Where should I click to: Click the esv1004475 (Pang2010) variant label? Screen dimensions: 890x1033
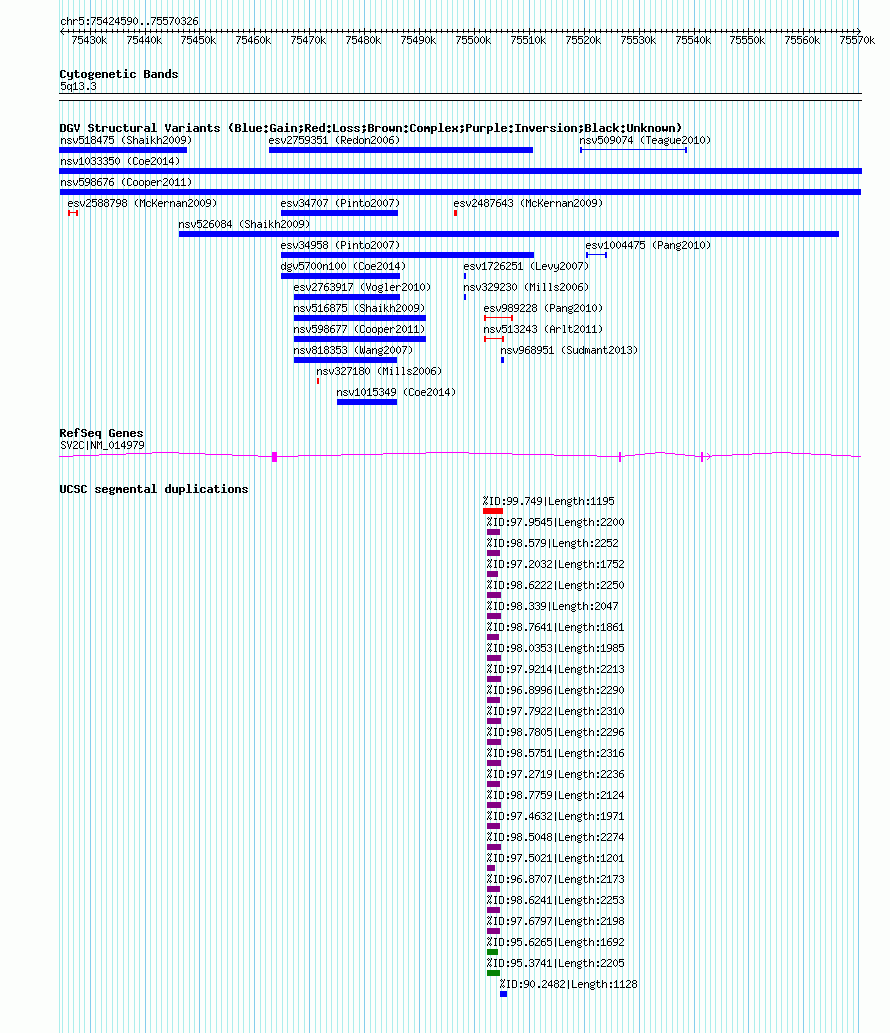(648, 246)
